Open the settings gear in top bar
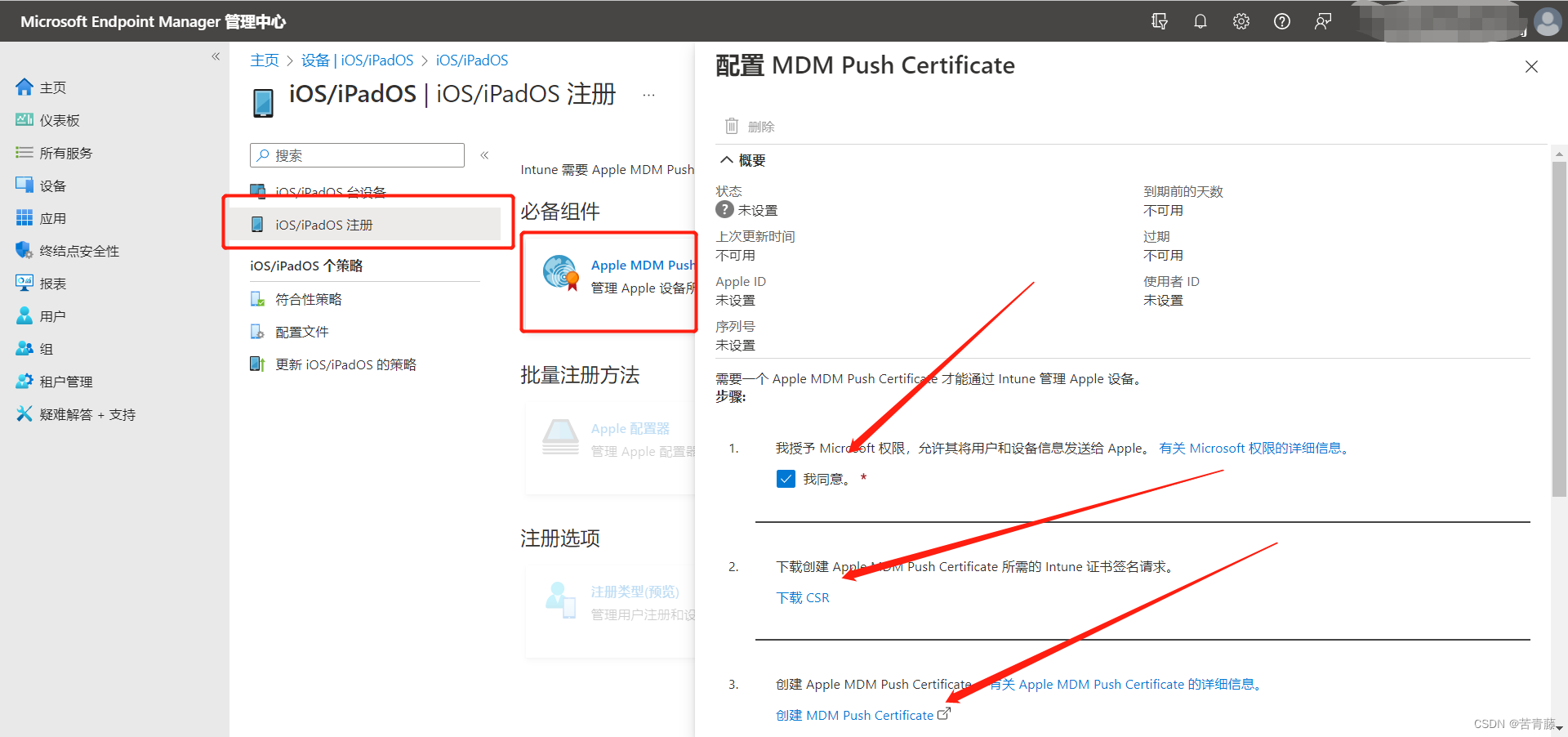Screen dimensions: 1568x737 click(x=1241, y=21)
